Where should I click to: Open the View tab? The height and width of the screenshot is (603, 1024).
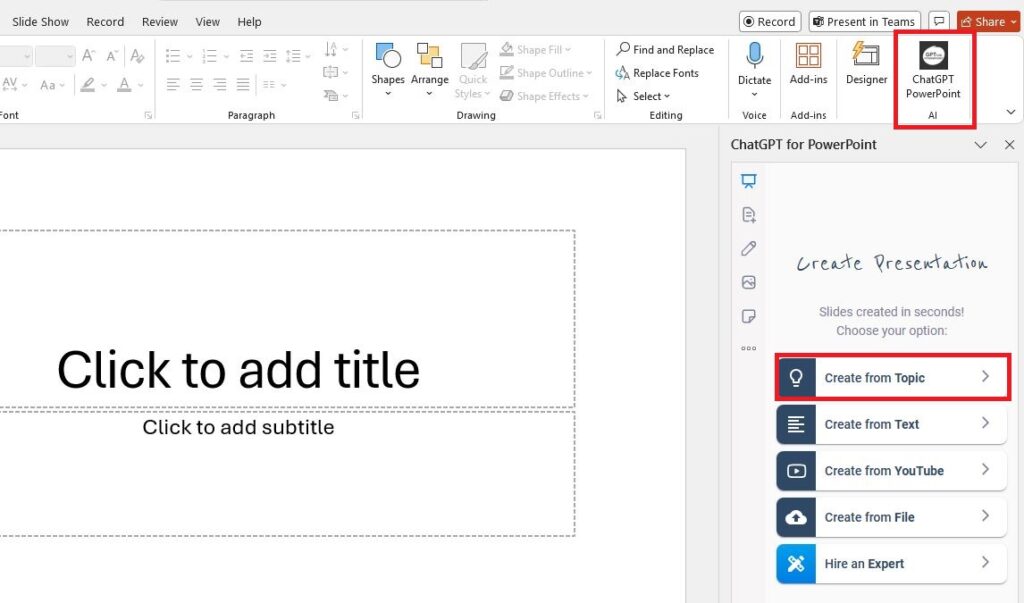207,22
